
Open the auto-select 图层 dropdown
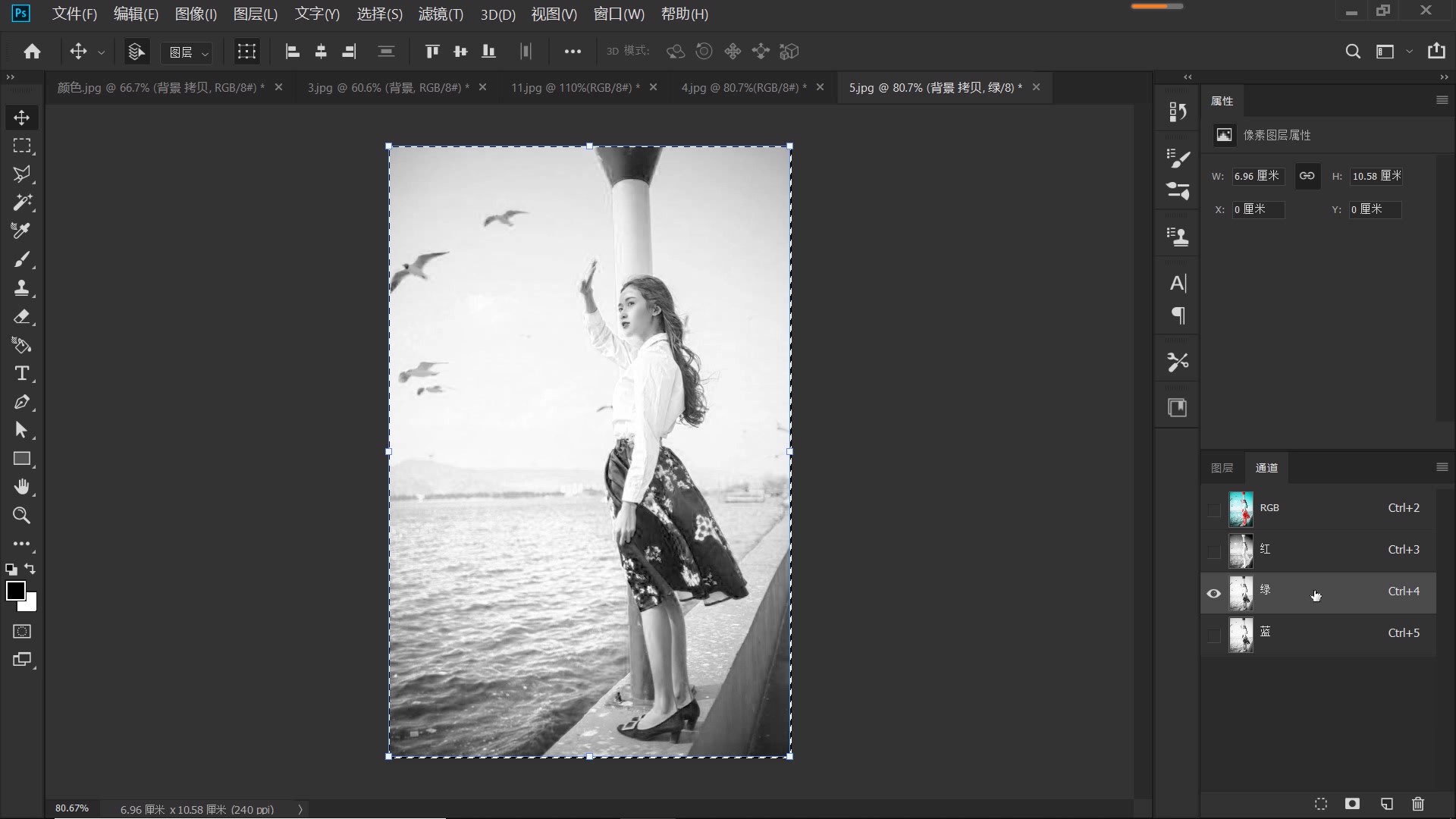pyautogui.click(x=188, y=52)
